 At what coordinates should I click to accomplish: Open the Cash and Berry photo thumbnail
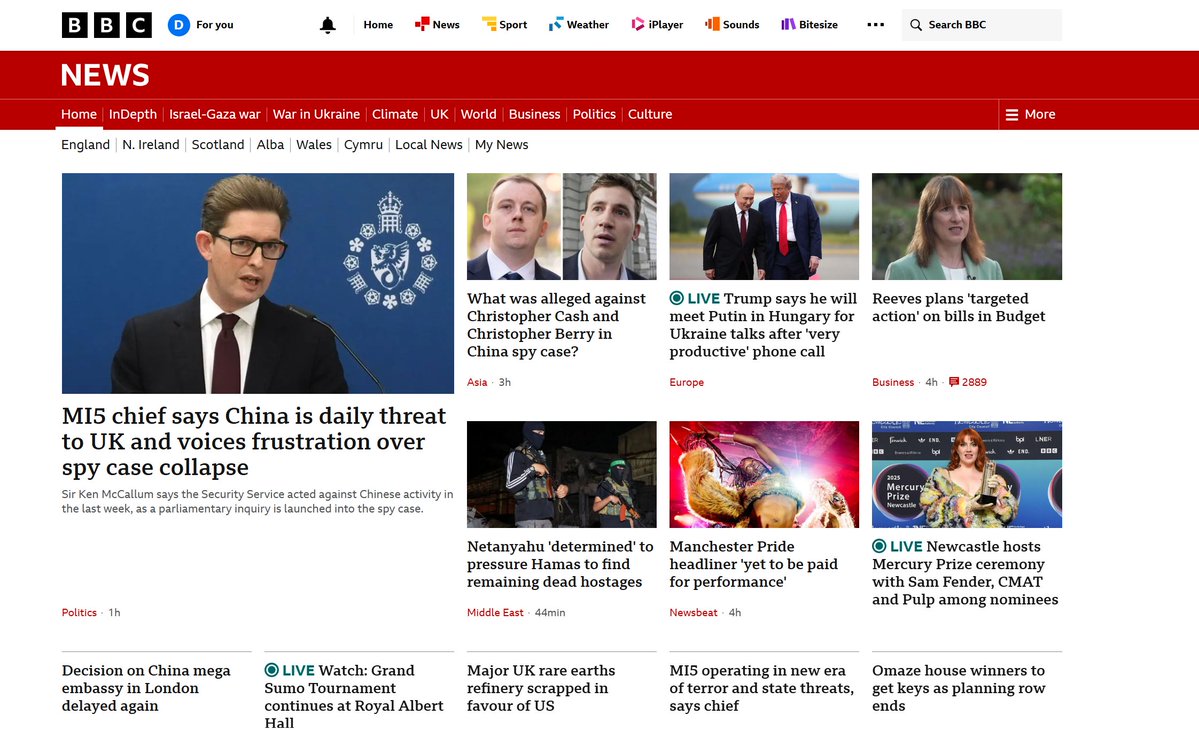point(562,226)
